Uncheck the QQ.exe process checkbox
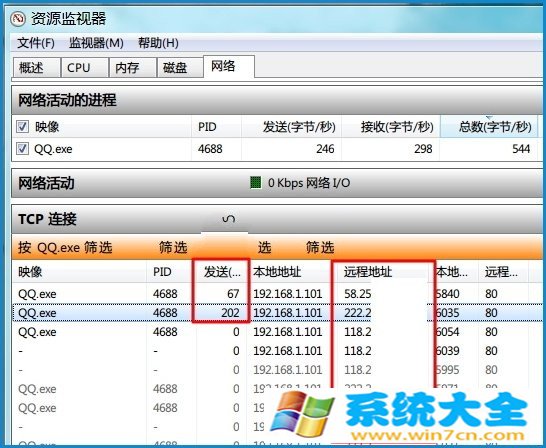The height and width of the screenshot is (448, 546). pyautogui.click(x=23, y=149)
